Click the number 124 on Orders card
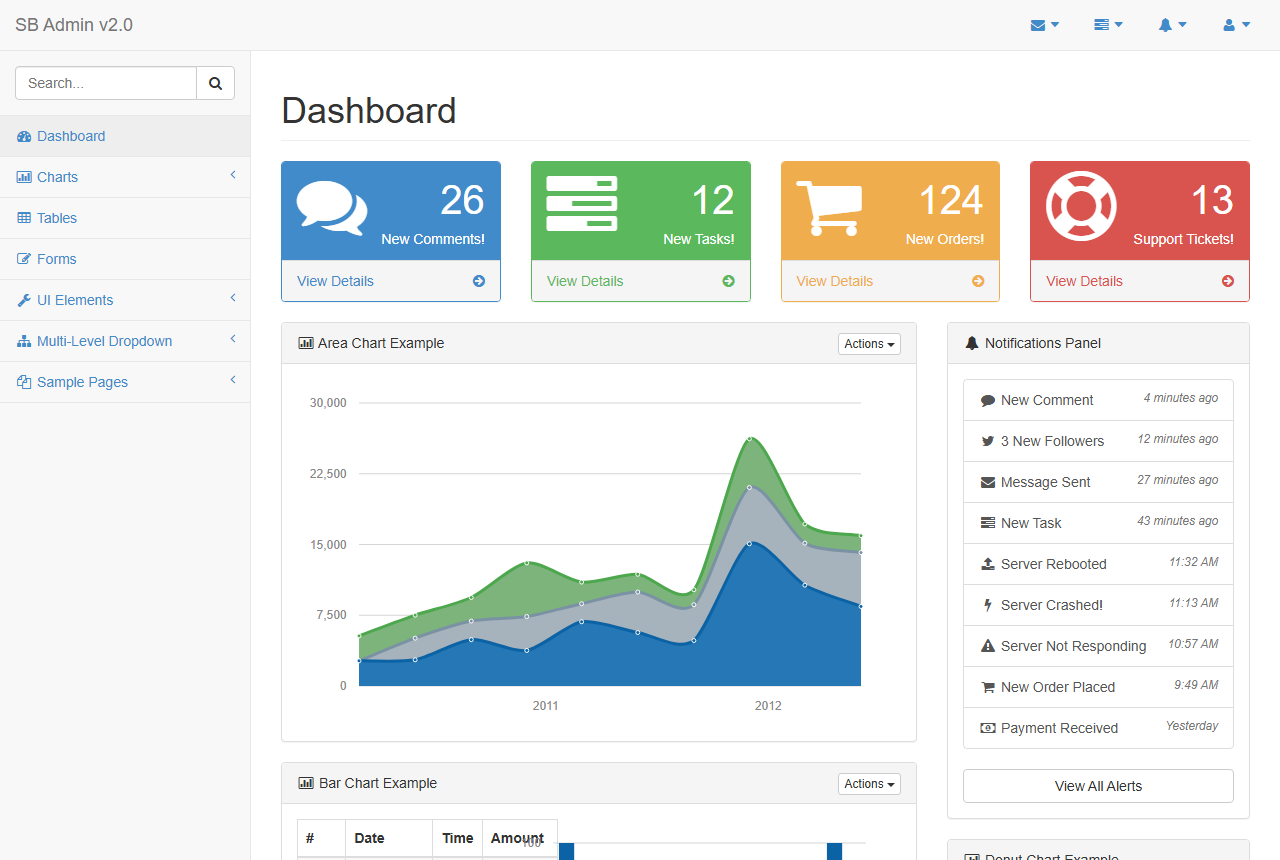Viewport: 1280px width, 860px height. pyautogui.click(x=951, y=201)
